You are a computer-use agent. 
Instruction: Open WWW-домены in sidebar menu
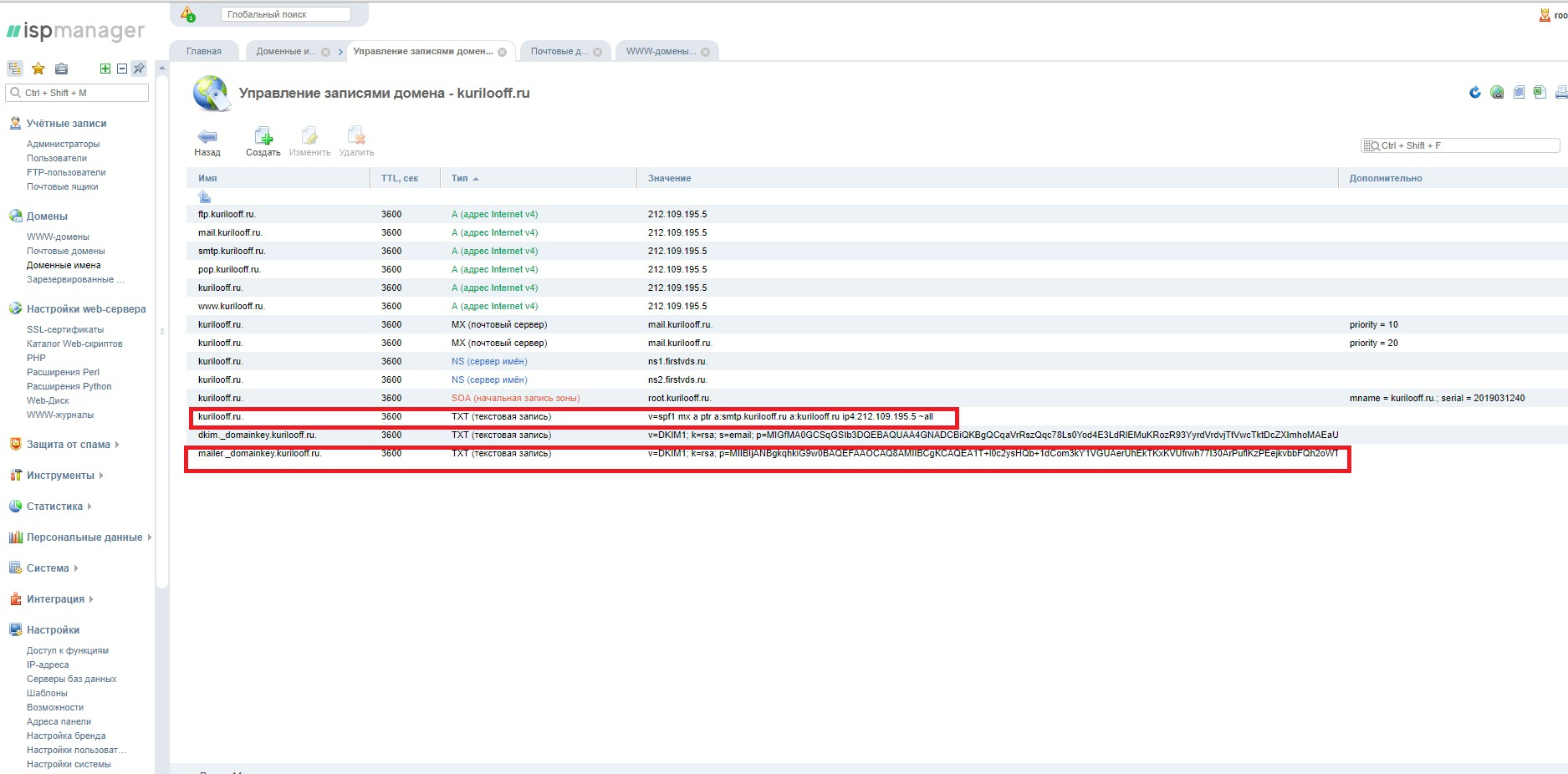[x=58, y=237]
